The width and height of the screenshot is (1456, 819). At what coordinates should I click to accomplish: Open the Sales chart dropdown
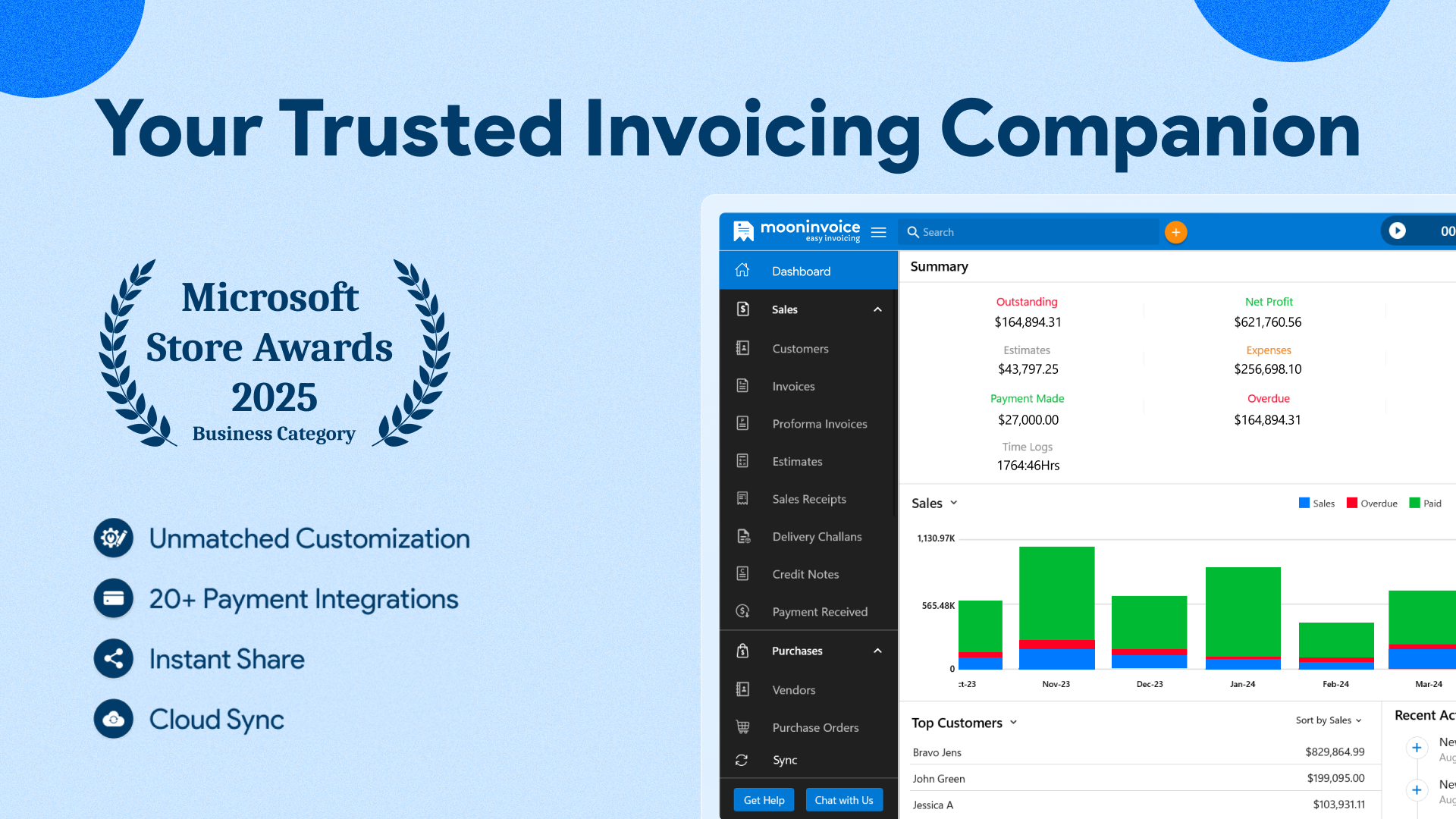[x=953, y=503]
